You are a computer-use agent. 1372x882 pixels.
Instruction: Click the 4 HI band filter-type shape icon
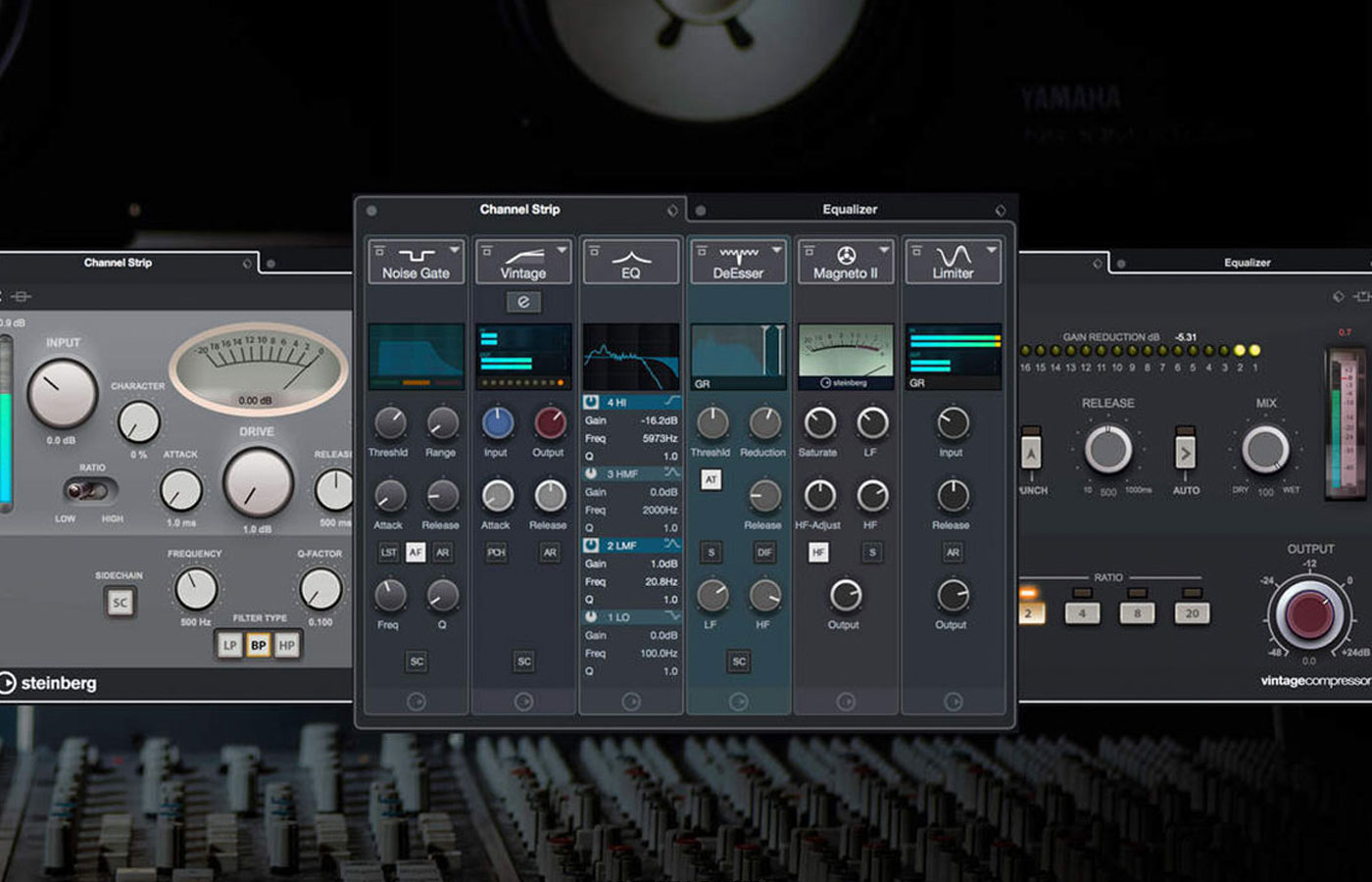click(x=671, y=402)
